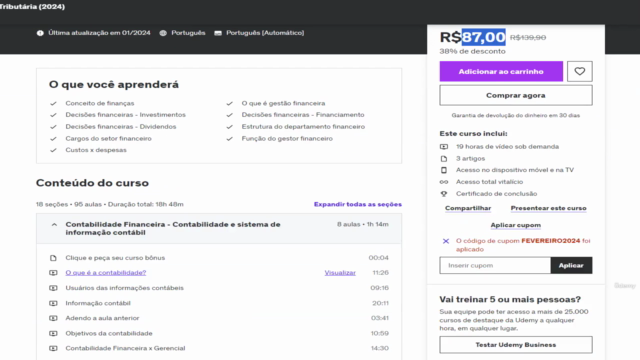The image size is (640, 360).
Task: Click the Garantia de devolução text
Action: [x=516, y=116]
